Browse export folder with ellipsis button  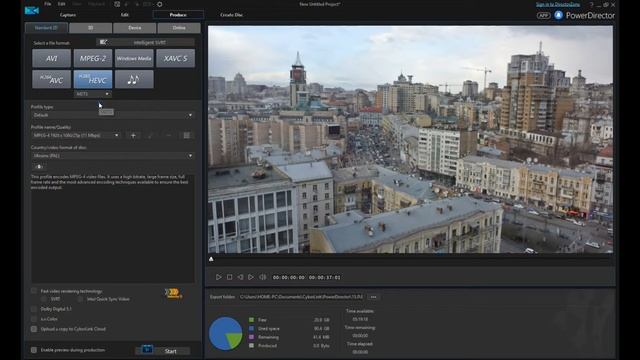pos(373,297)
